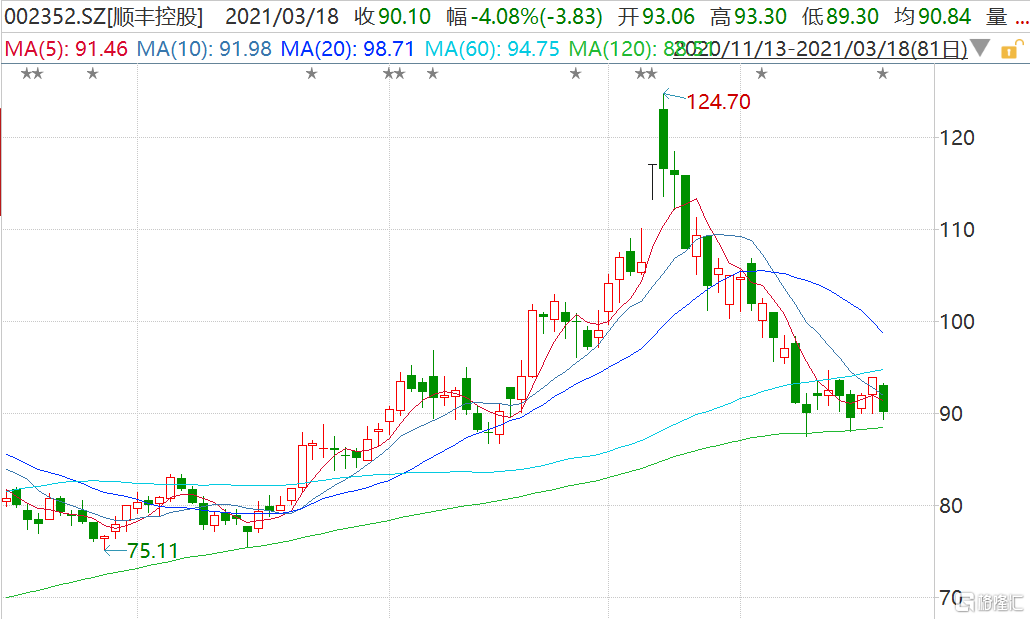Viewport: 1030px width, 619px height.
Task: Click the 75.11 lowest price label
Action: coord(152,551)
